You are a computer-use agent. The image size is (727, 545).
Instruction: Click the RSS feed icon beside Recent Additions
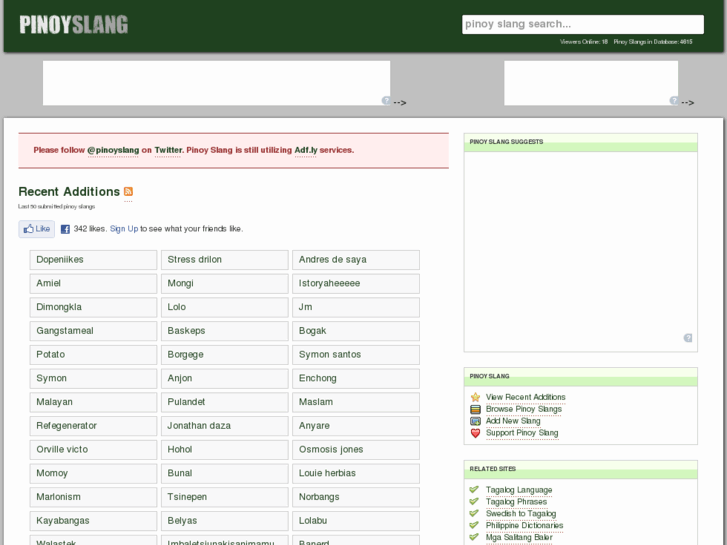pyautogui.click(x=128, y=192)
